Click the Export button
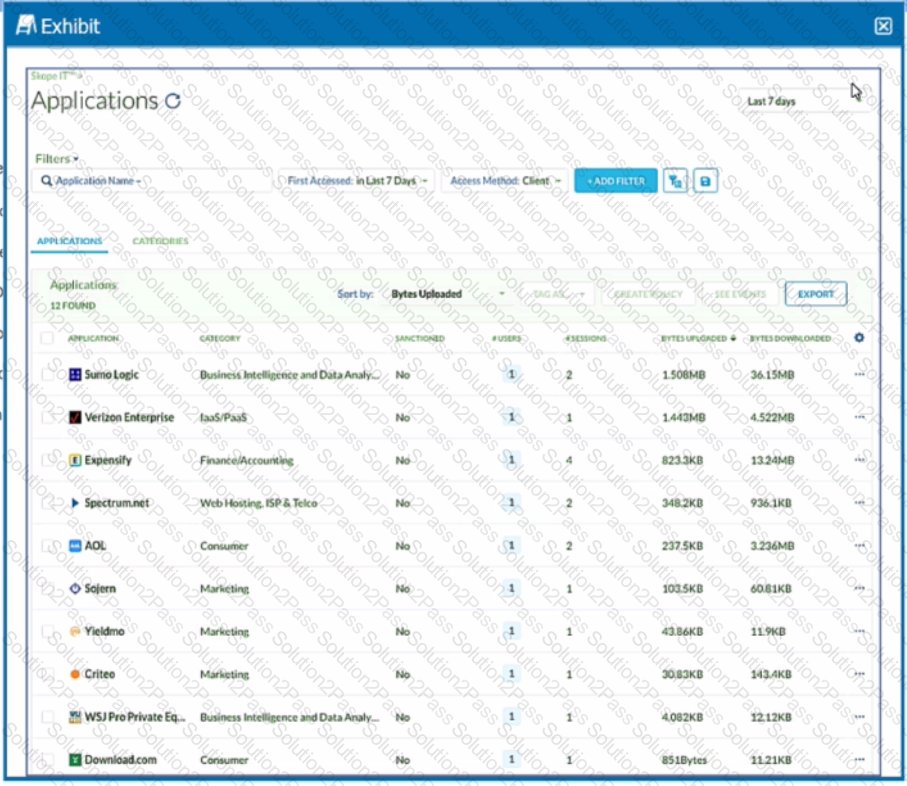Image resolution: width=907 pixels, height=786 pixels. tap(816, 294)
